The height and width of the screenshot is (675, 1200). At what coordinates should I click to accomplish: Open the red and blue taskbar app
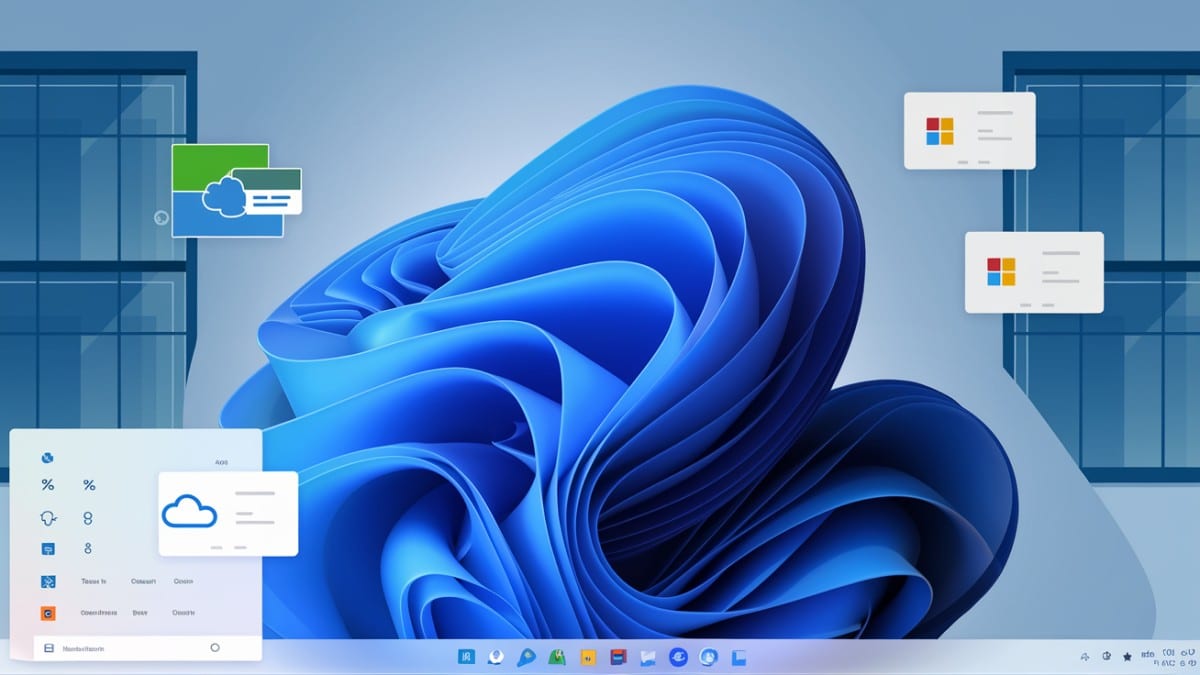(x=618, y=657)
